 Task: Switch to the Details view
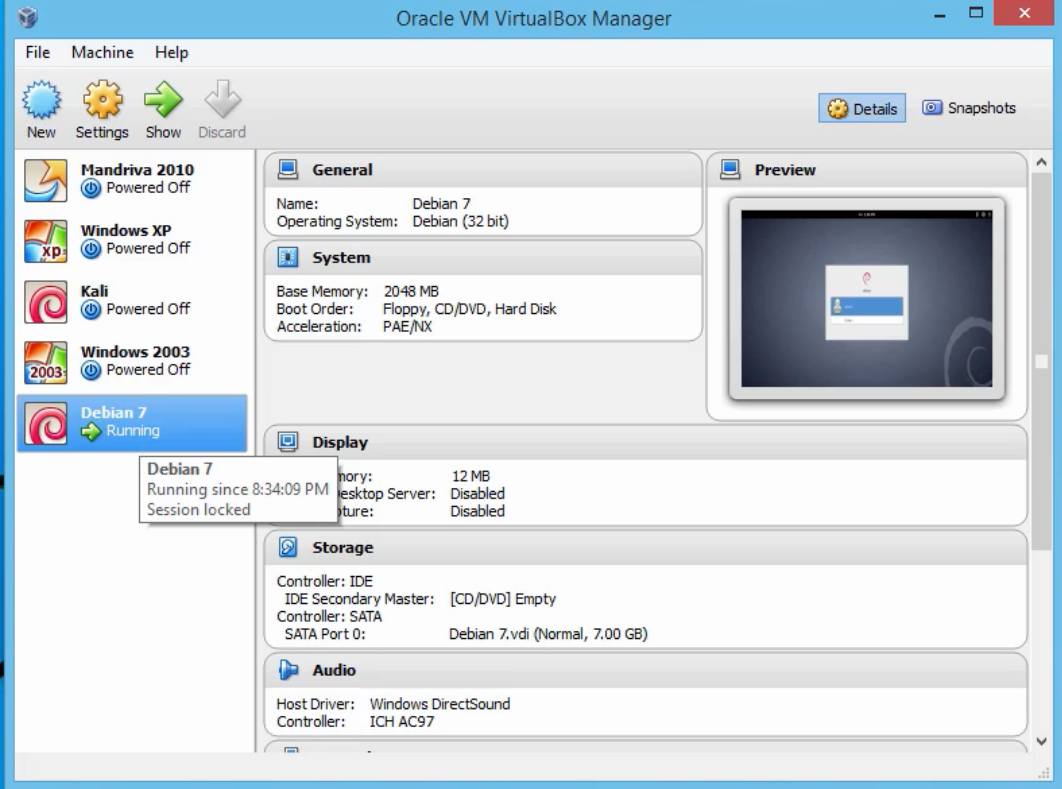(863, 109)
